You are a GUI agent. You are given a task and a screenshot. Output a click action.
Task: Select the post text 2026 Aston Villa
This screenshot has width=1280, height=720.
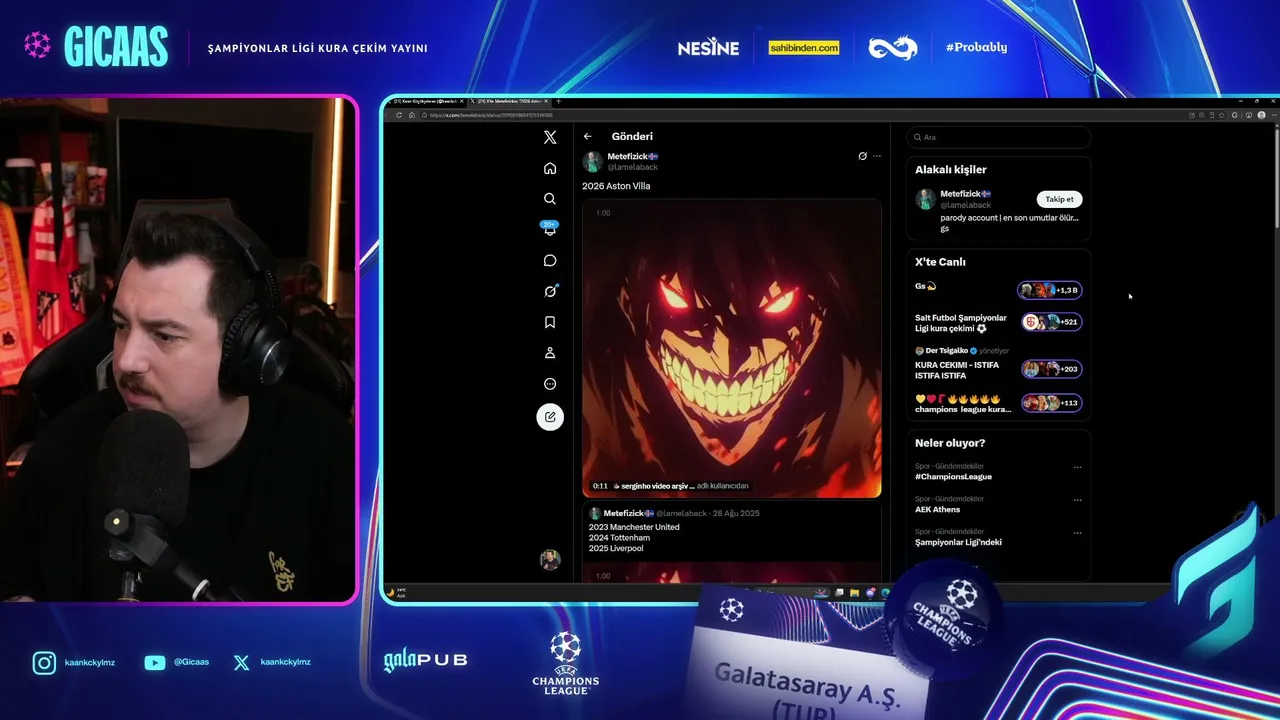click(616, 186)
